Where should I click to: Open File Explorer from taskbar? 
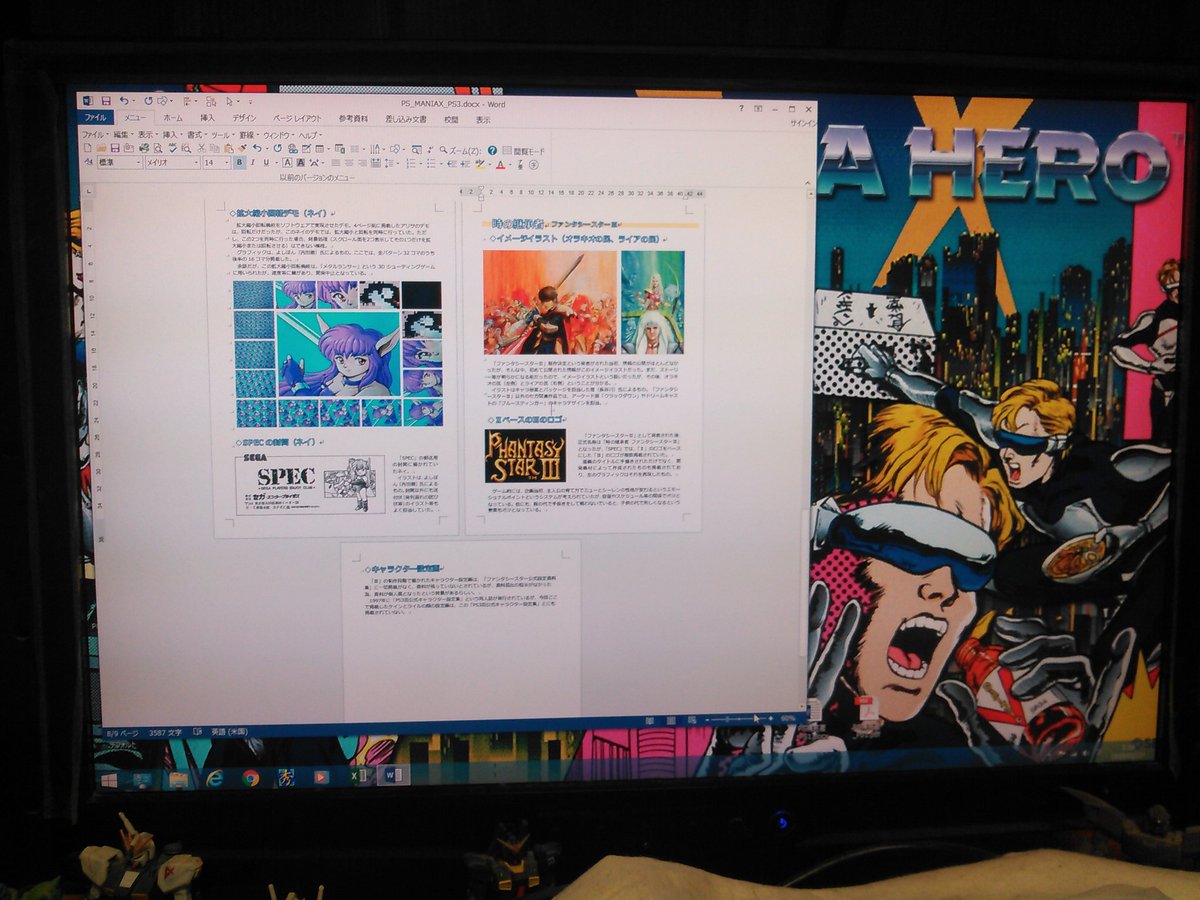(x=179, y=779)
